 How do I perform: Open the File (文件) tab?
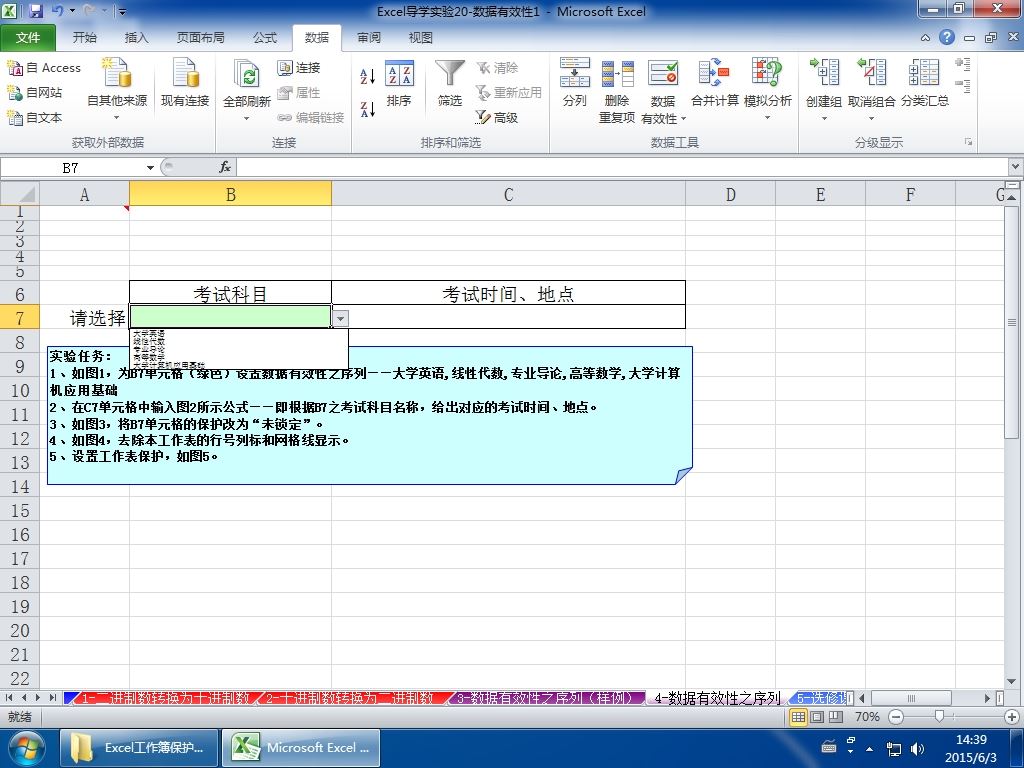pos(27,38)
